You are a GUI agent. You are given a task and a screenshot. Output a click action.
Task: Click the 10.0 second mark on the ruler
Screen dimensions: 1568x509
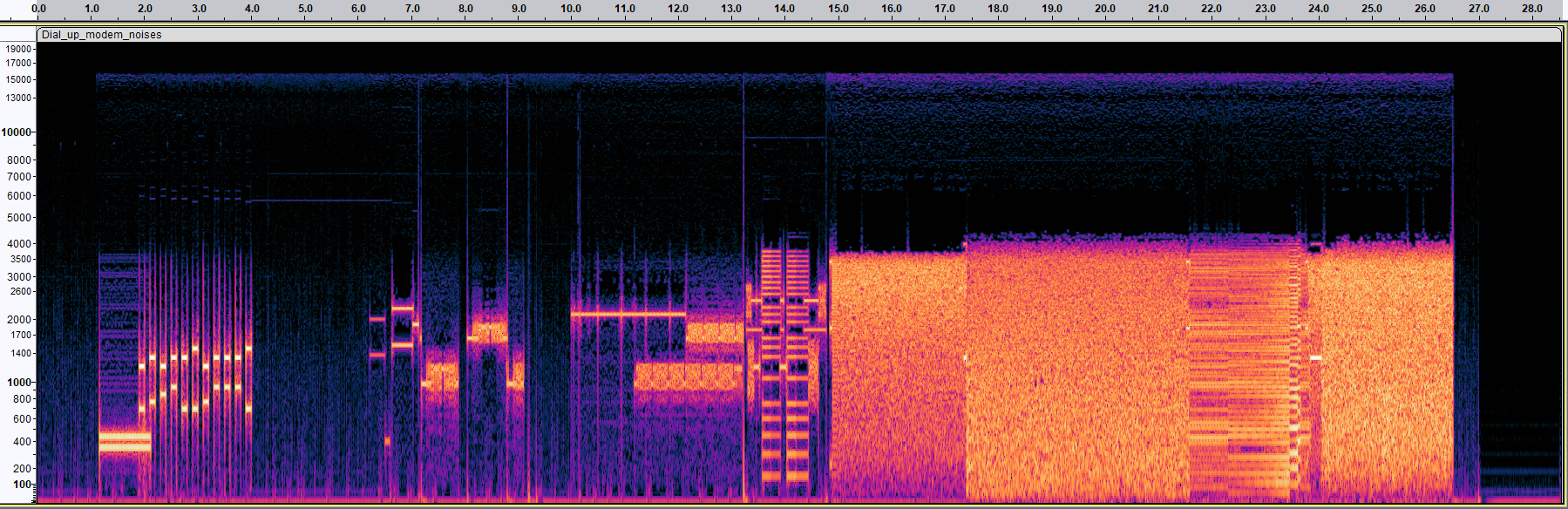point(571,9)
